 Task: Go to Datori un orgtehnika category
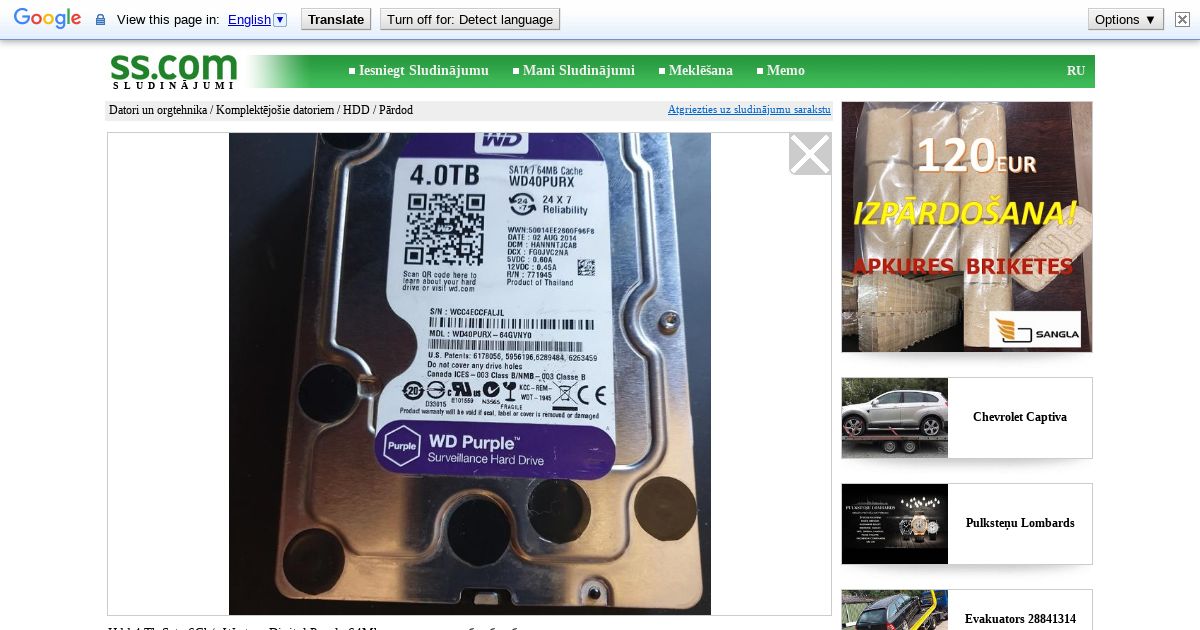pyautogui.click(x=158, y=110)
